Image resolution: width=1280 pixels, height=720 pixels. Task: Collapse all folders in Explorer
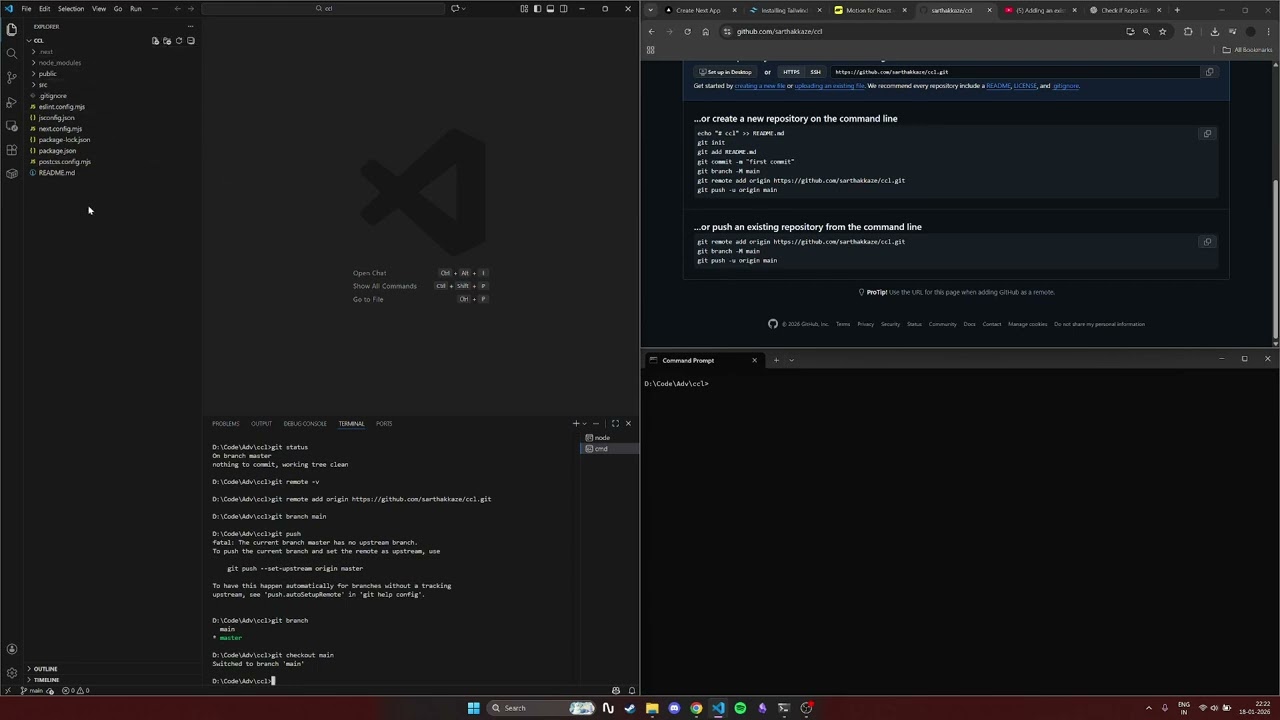point(191,41)
